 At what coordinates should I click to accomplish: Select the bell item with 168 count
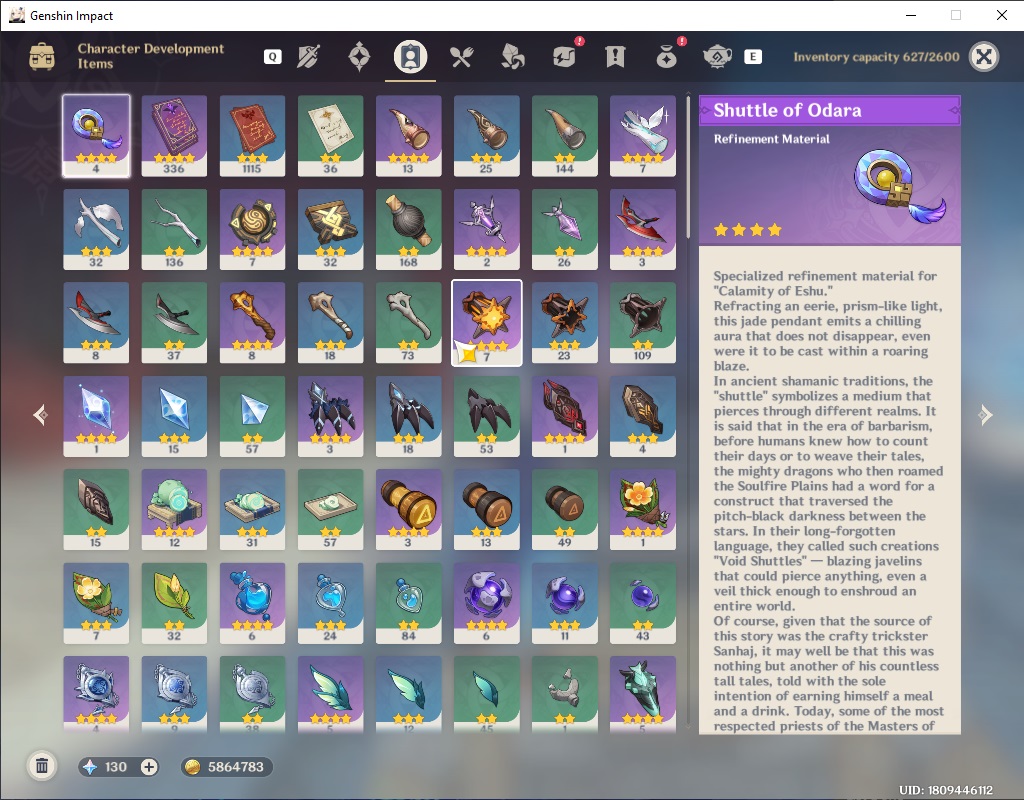click(x=408, y=229)
